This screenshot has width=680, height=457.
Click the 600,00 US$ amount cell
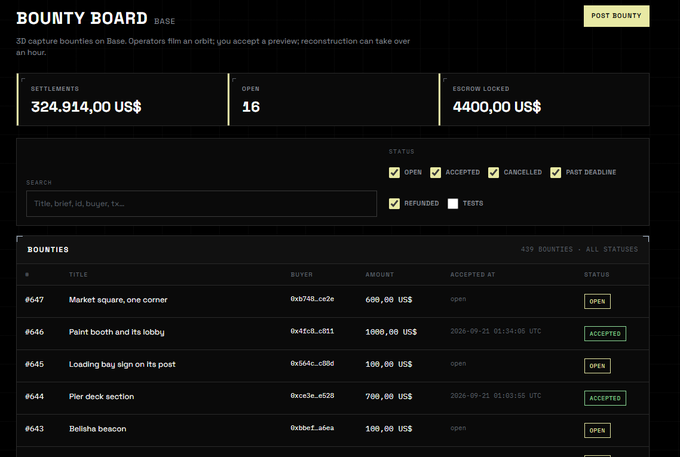(389, 300)
